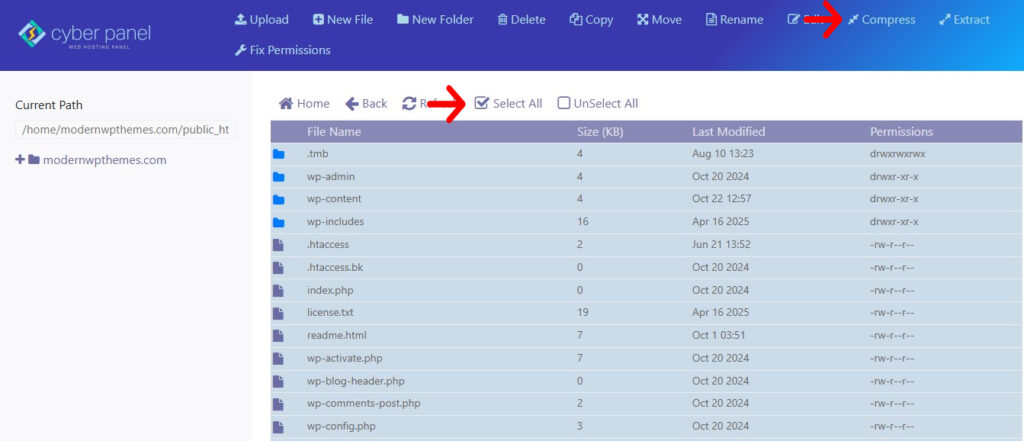This screenshot has height=441, width=1024.
Task: Create a New Folder
Action: pos(435,20)
